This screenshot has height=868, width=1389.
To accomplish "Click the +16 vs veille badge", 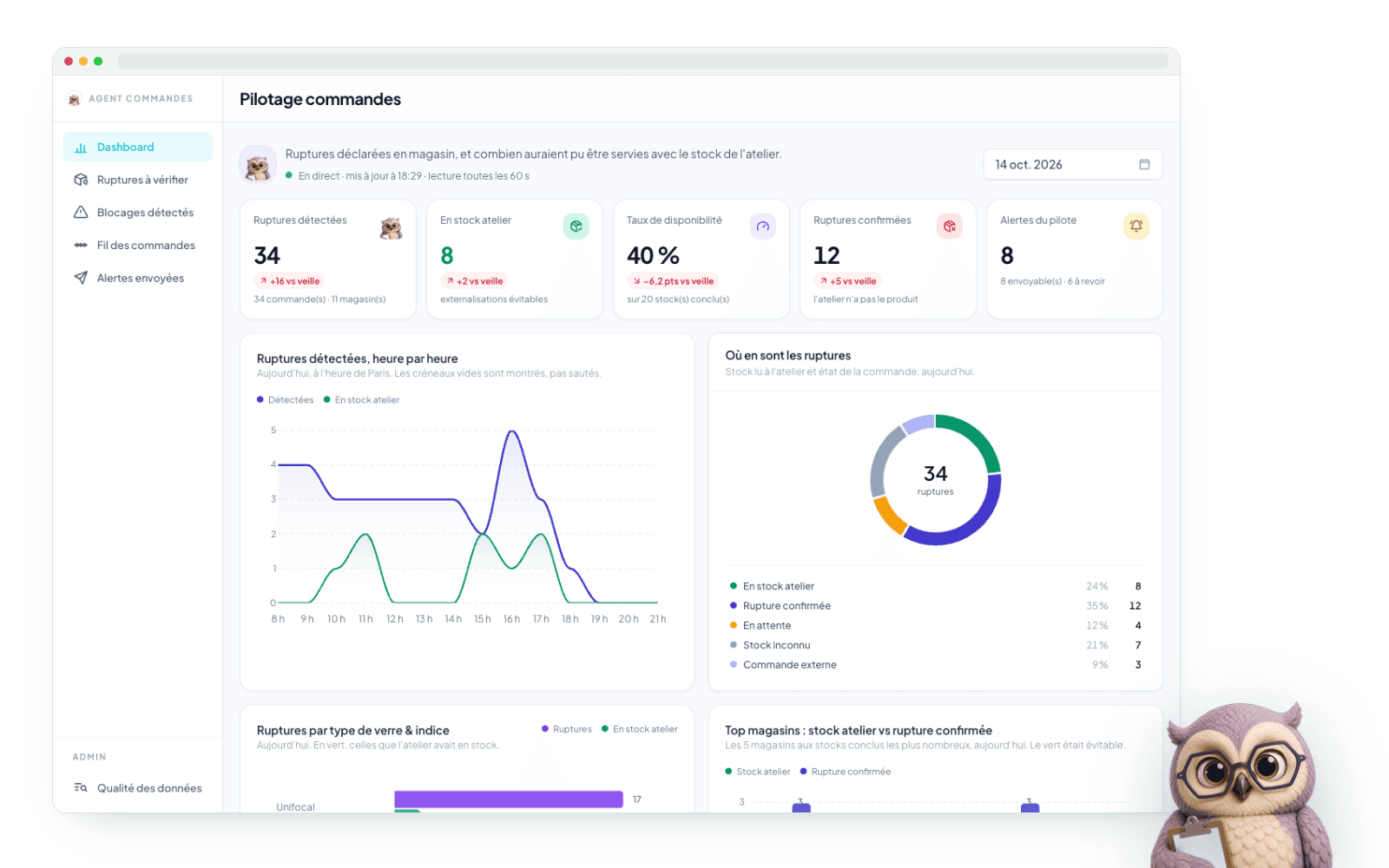I will tap(289, 281).
